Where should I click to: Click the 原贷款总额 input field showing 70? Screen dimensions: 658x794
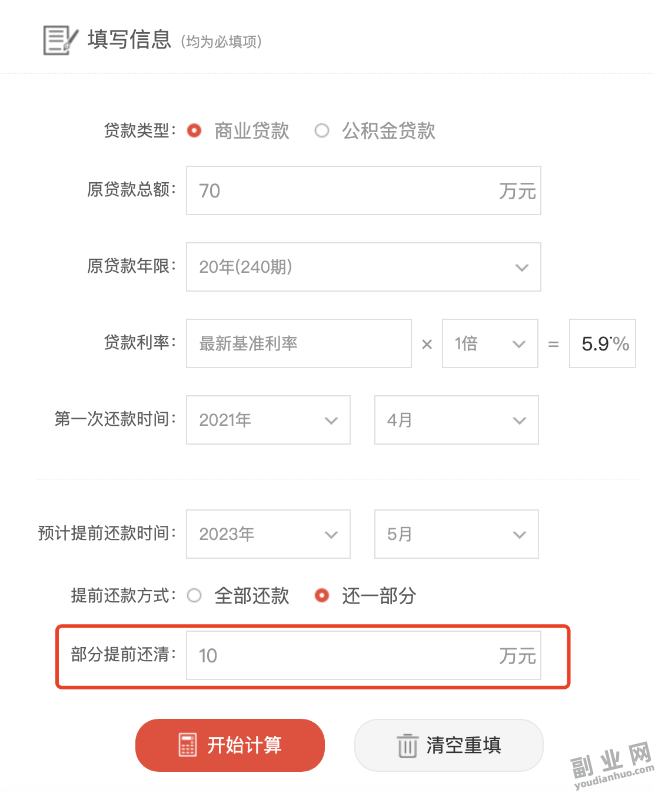pos(363,190)
